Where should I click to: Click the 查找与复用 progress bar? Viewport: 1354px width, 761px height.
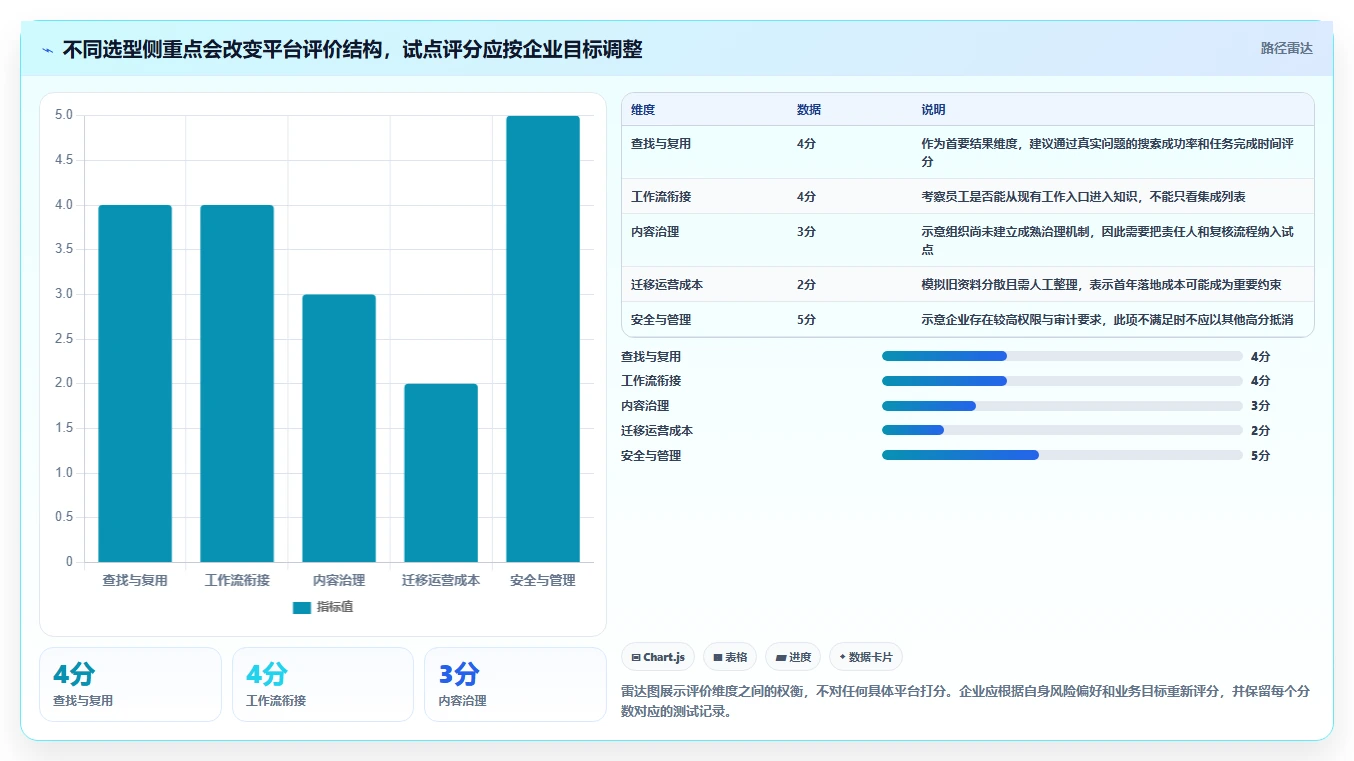1062,356
